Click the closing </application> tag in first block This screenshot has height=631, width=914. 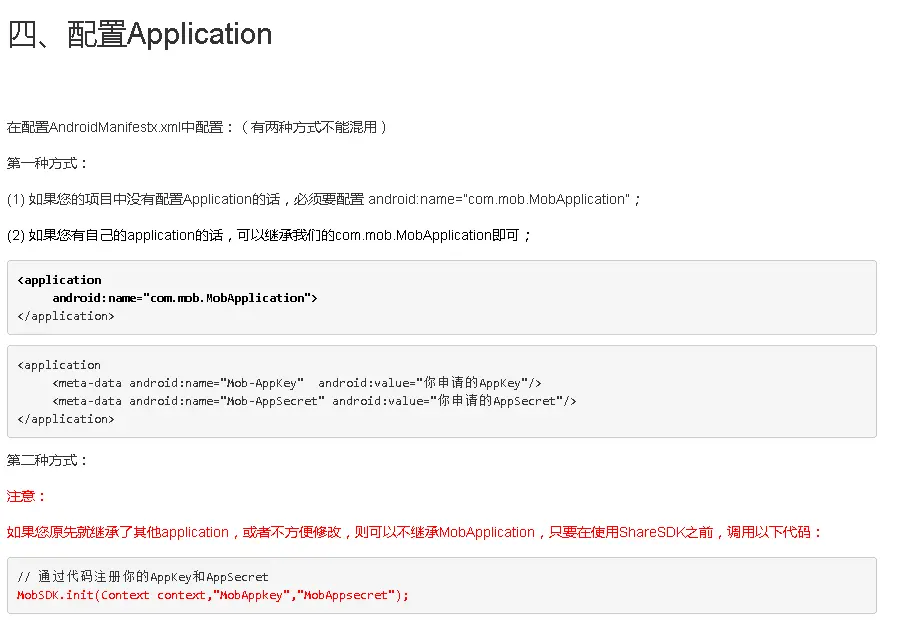pyautogui.click(x=65, y=315)
